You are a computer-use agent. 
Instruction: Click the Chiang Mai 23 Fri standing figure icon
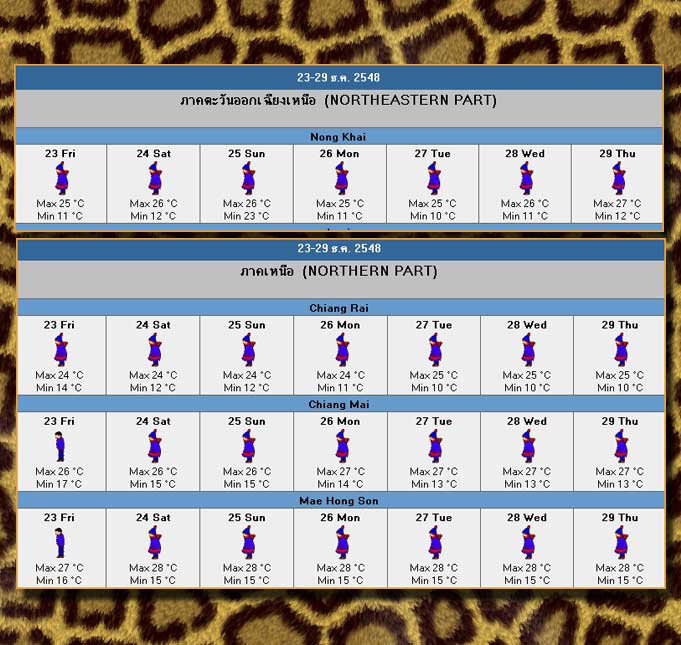(60, 446)
